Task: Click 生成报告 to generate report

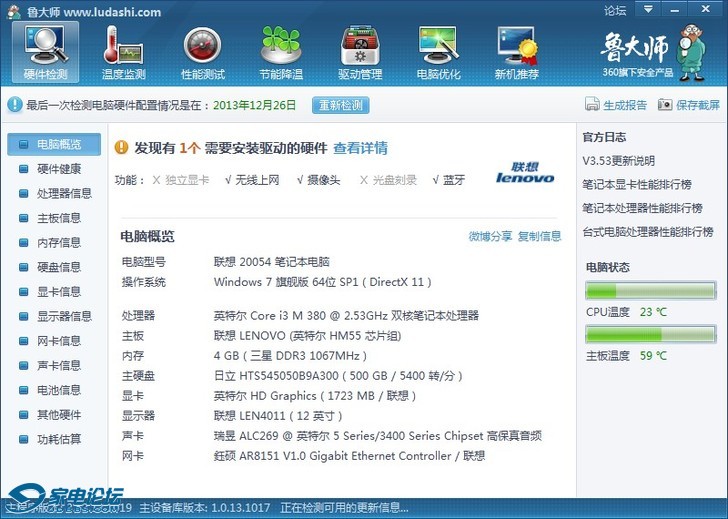Action: (616, 105)
